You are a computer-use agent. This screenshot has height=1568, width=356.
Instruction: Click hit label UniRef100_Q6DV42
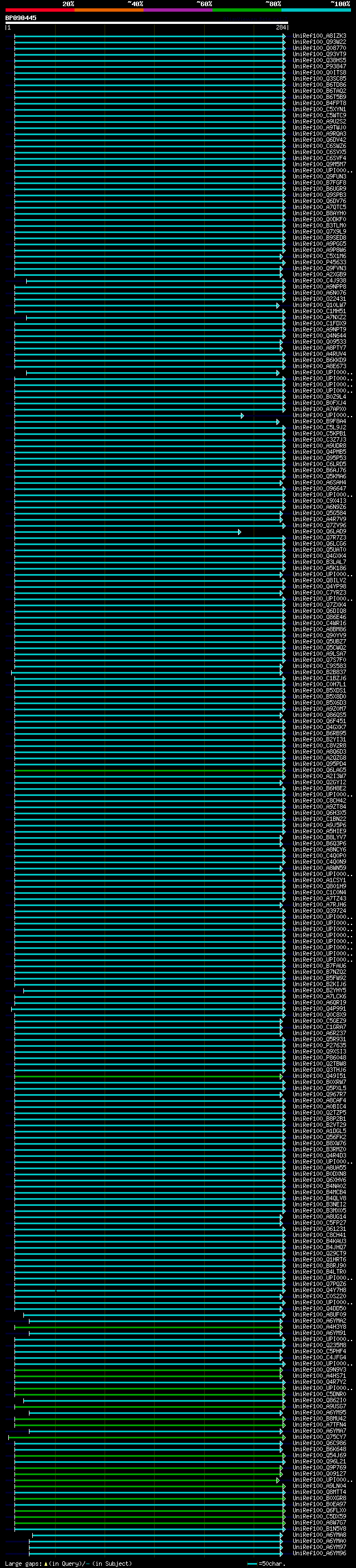(319, 140)
